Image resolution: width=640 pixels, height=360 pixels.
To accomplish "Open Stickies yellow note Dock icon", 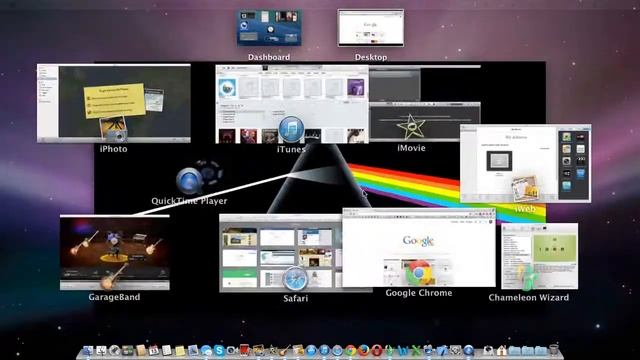I will coord(180,351).
